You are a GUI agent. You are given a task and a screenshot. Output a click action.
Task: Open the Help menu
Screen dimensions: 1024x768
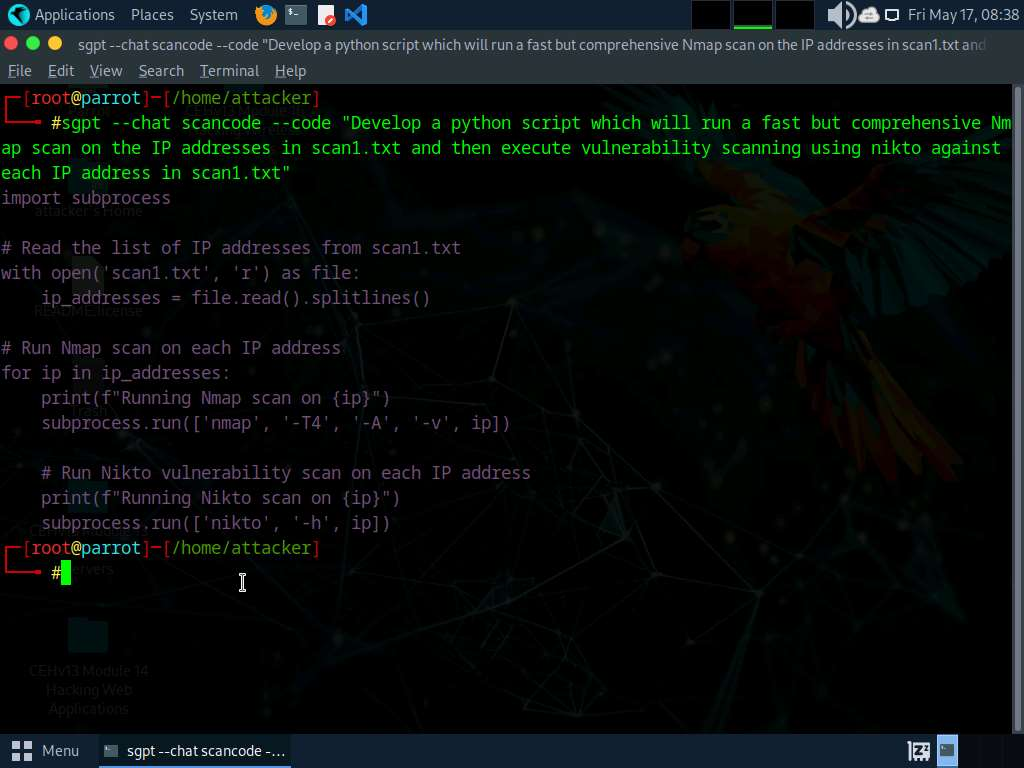(x=290, y=71)
